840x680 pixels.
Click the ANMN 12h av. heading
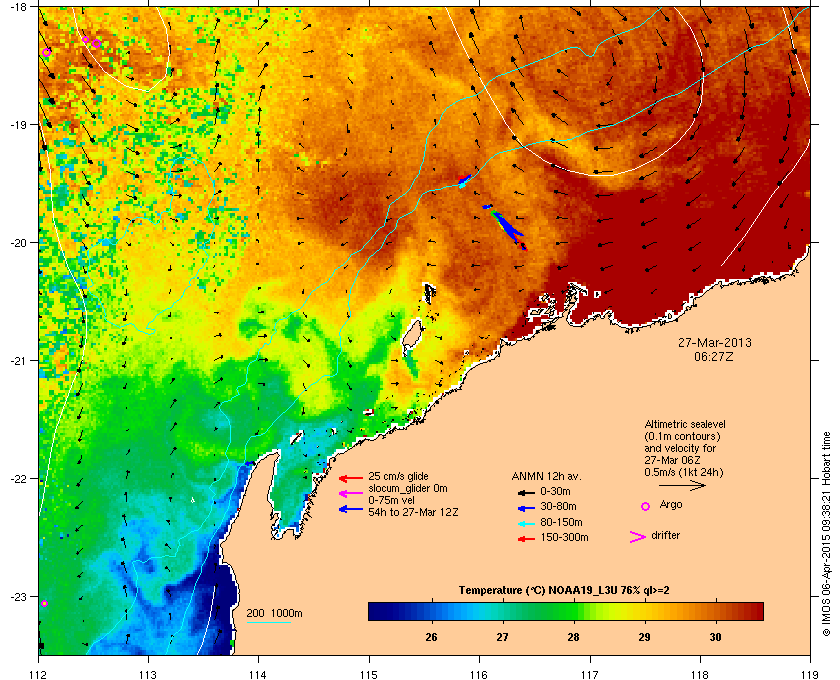pyautogui.click(x=546, y=476)
